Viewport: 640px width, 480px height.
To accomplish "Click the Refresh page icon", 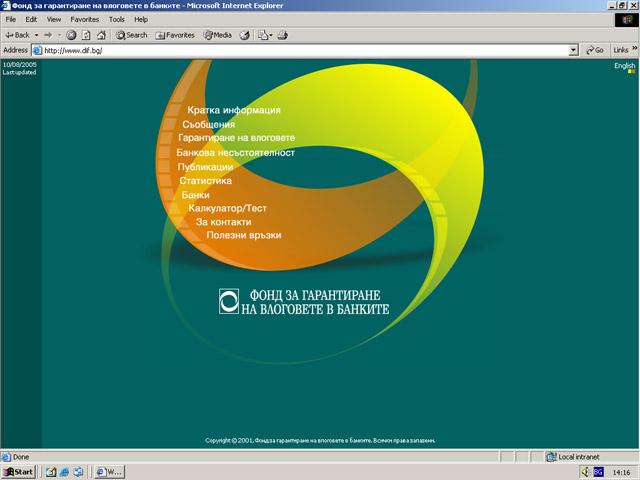I will (x=86, y=35).
